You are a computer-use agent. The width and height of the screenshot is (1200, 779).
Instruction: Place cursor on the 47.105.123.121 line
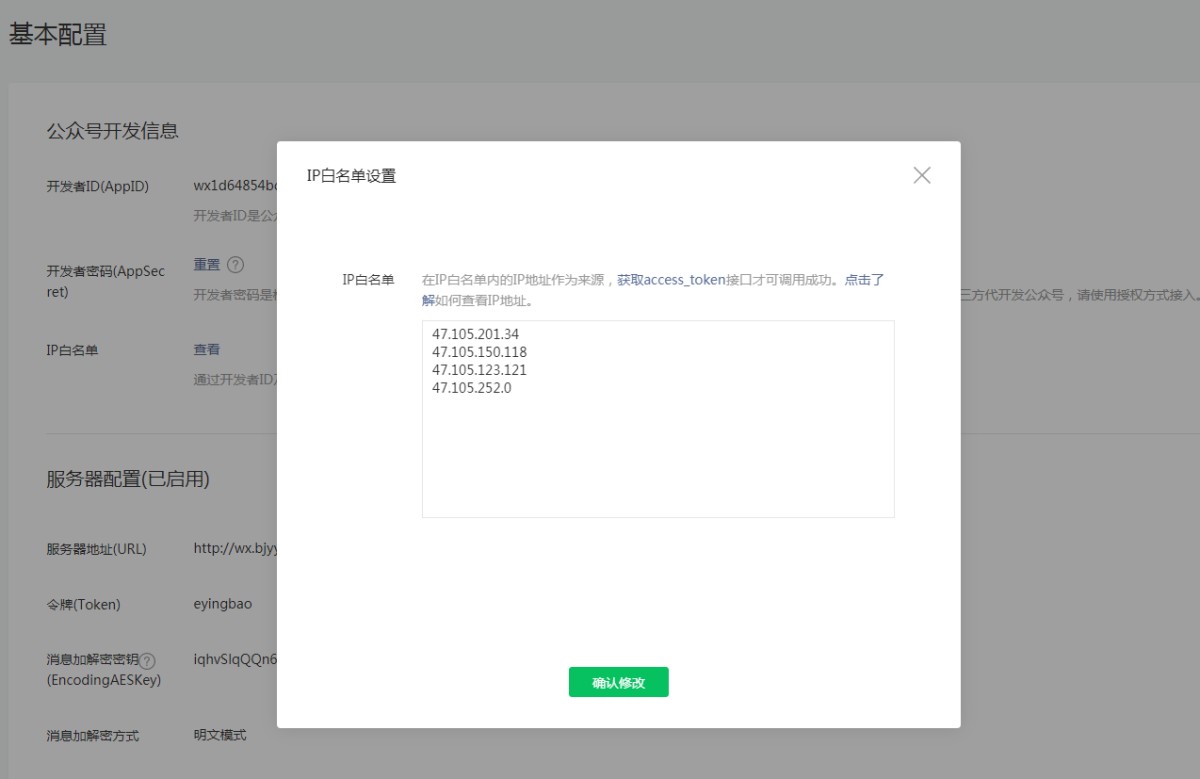(x=479, y=370)
